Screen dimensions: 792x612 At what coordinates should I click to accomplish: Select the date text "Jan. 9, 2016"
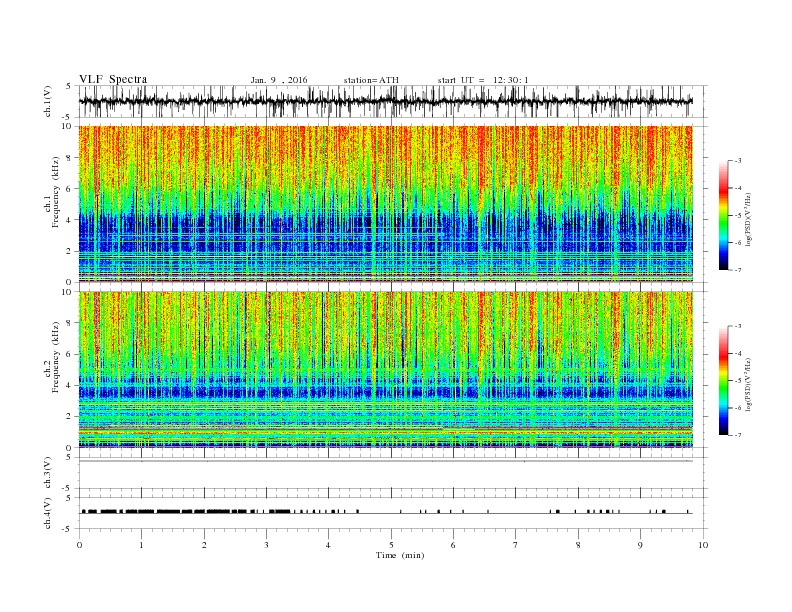click(x=279, y=80)
